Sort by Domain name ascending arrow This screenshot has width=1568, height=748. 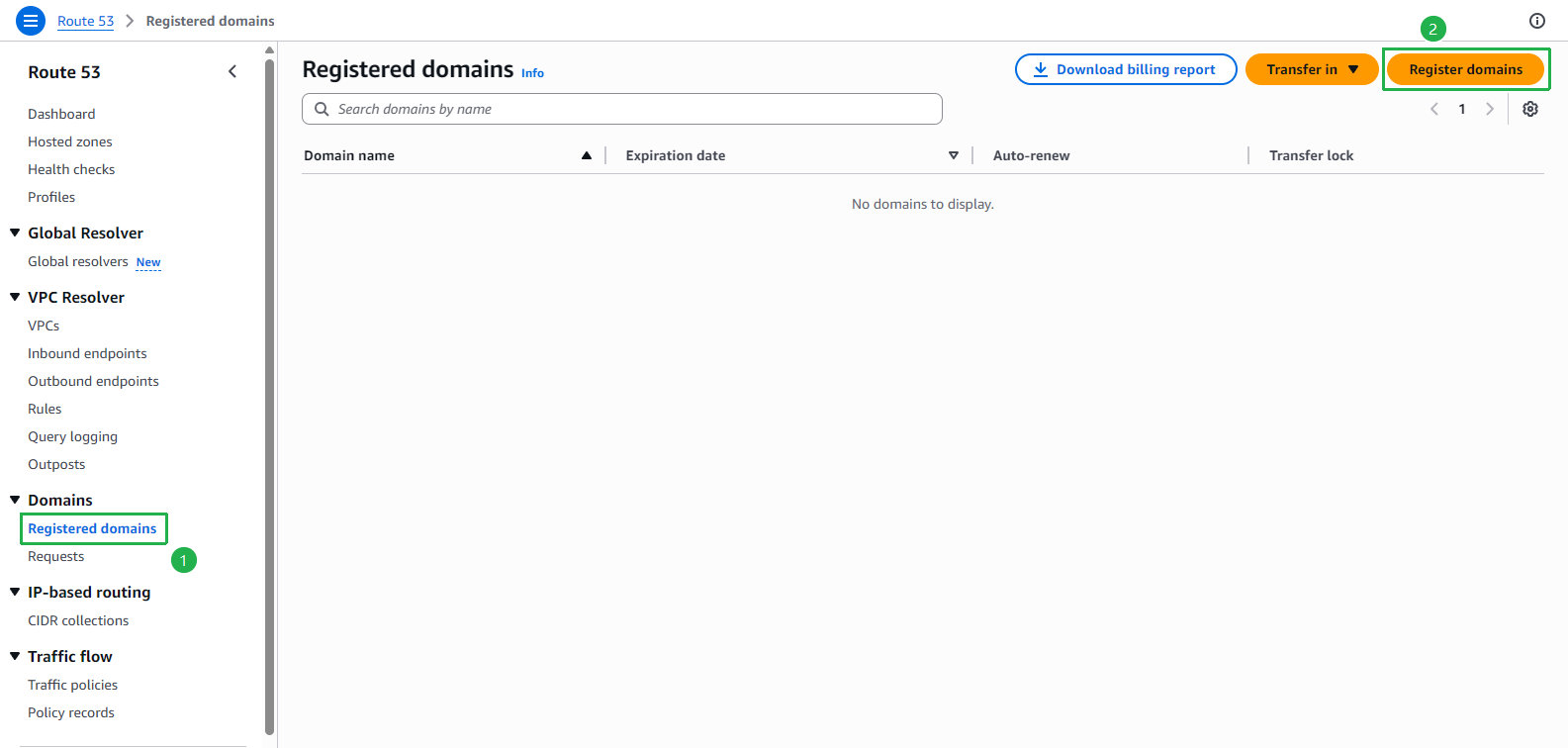[587, 155]
